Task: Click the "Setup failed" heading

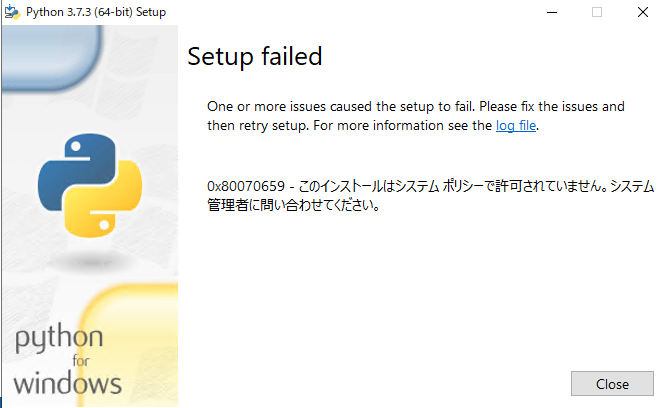Action: point(255,56)
